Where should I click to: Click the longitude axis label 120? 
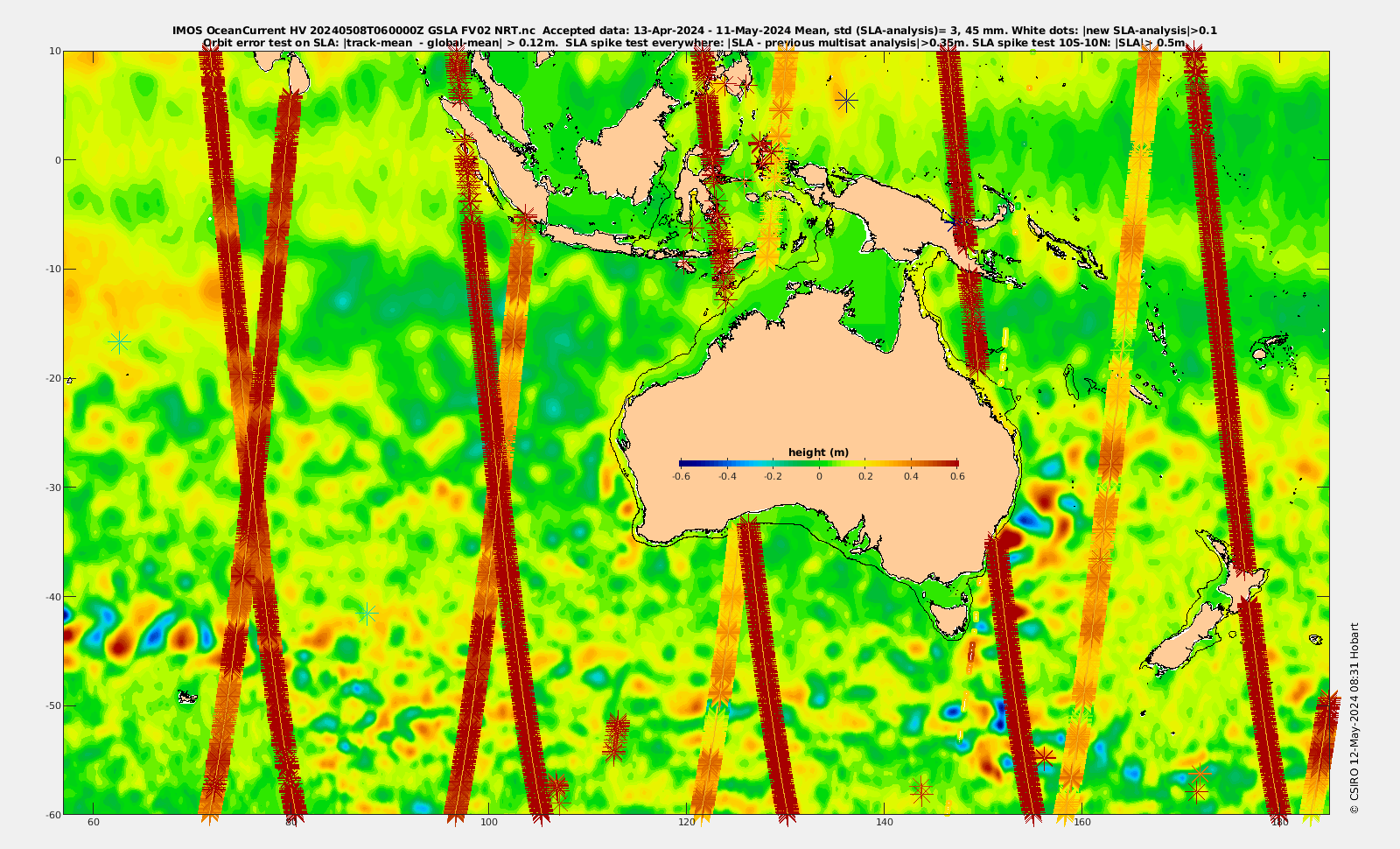(687, 823)
